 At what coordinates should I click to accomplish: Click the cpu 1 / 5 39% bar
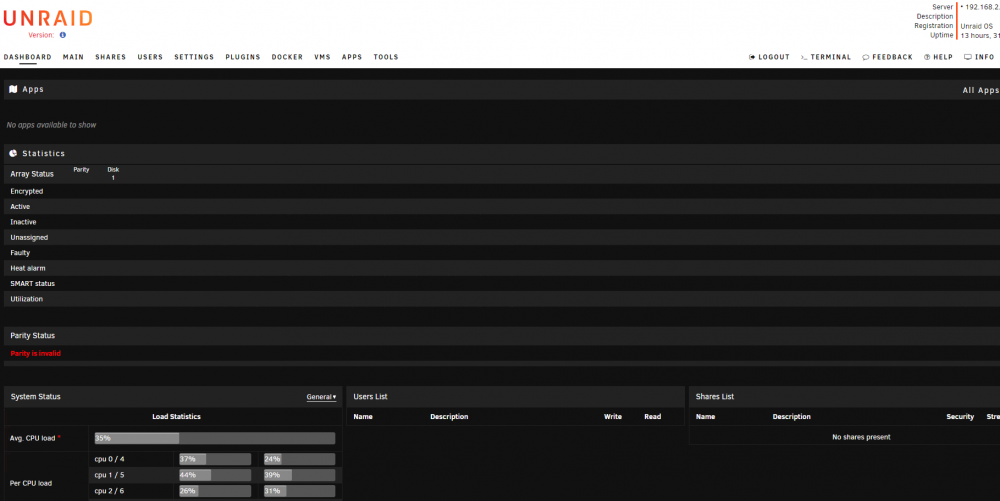click(300, 475)
